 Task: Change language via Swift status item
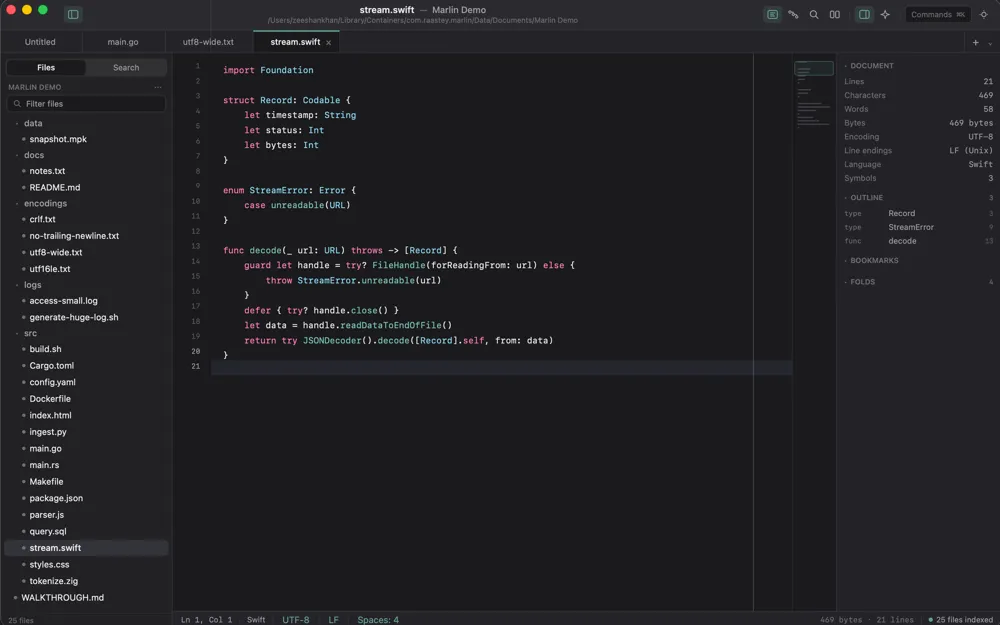point(256,620)
